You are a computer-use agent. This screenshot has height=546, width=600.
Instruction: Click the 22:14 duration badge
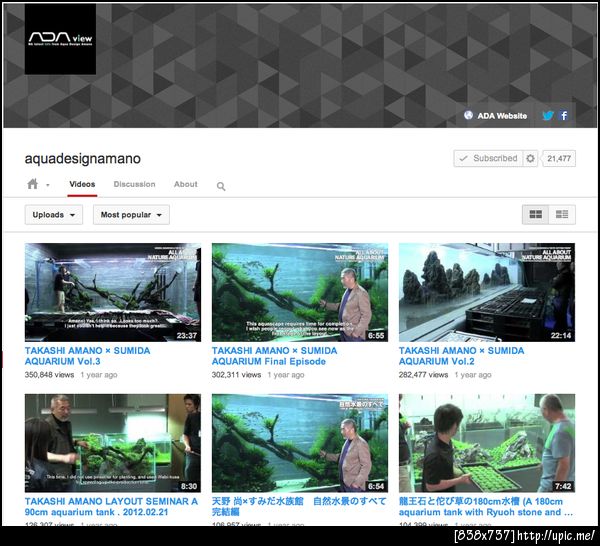tap(561, 336)
